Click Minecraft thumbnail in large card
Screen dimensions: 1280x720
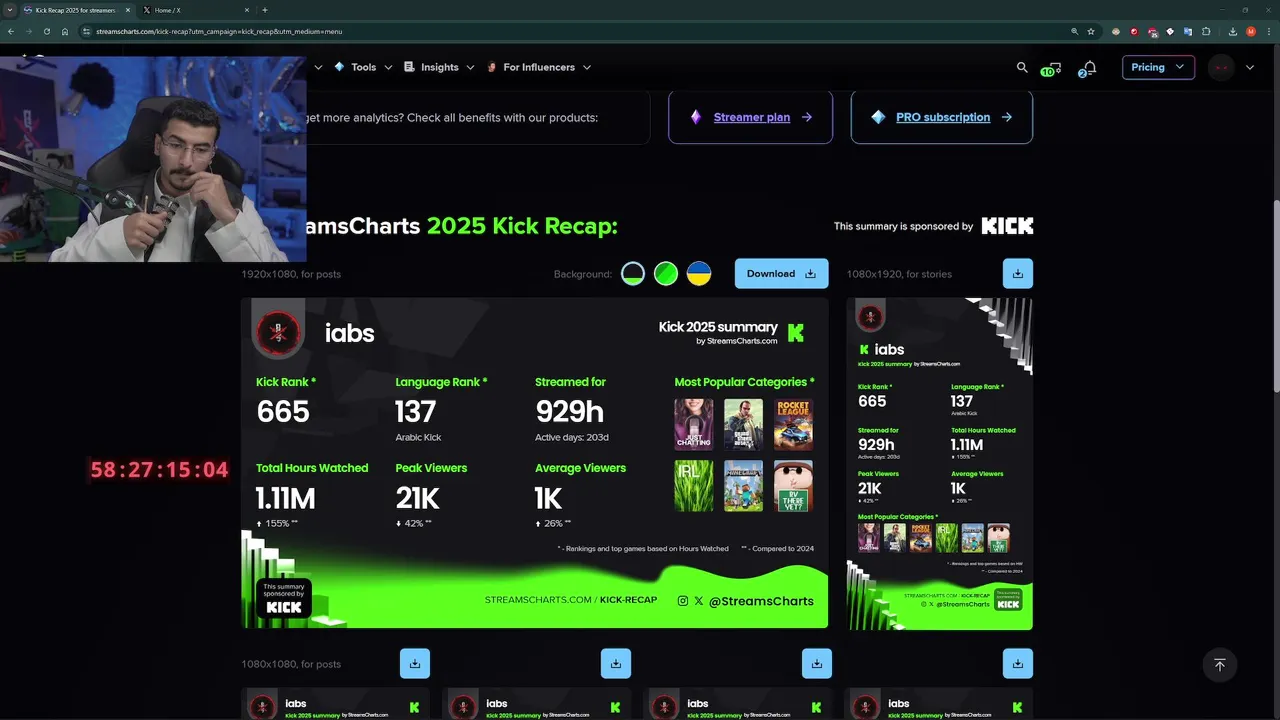743,486
